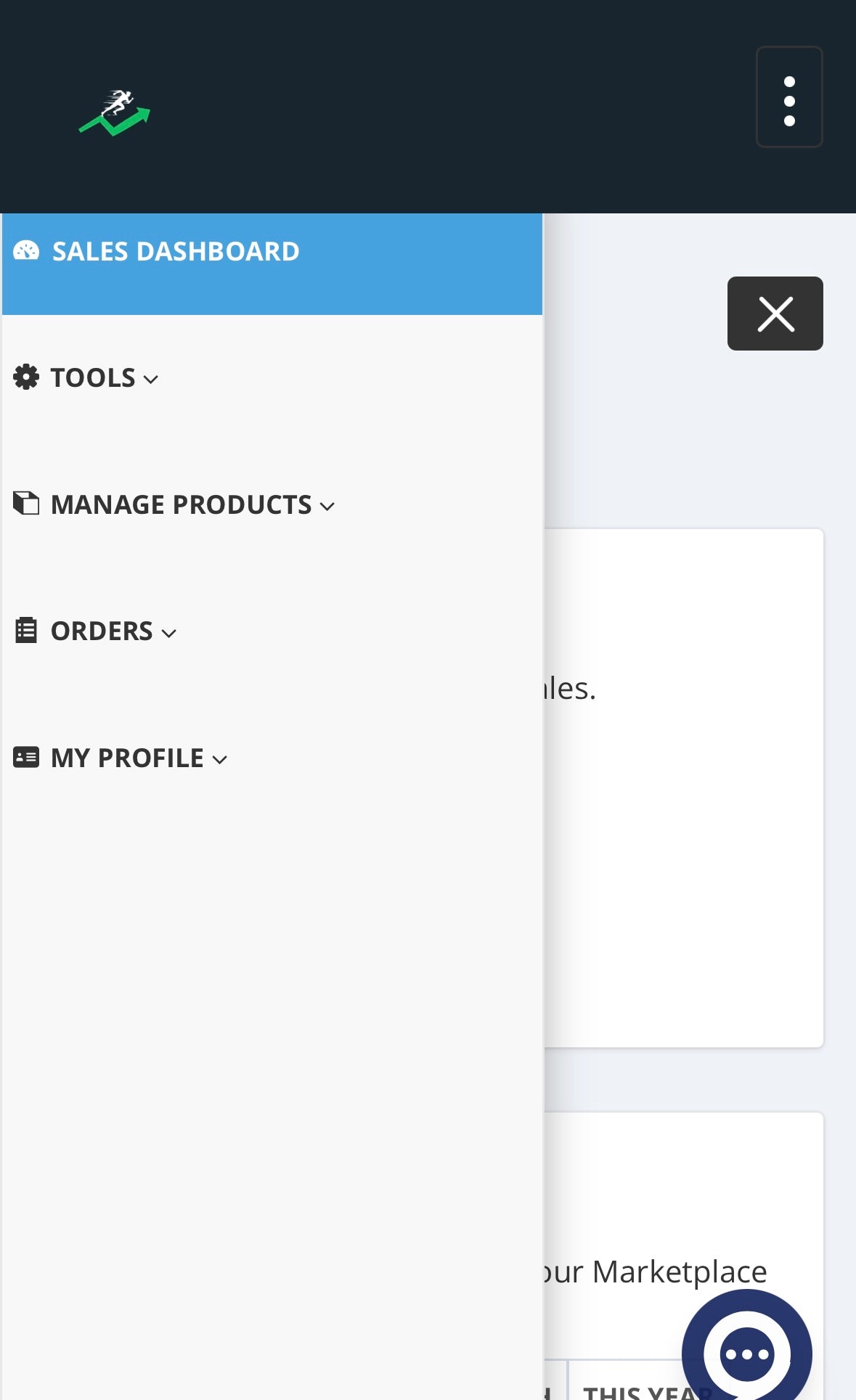
Task: Click the Tools gear icon
Action: pos(26,377)
